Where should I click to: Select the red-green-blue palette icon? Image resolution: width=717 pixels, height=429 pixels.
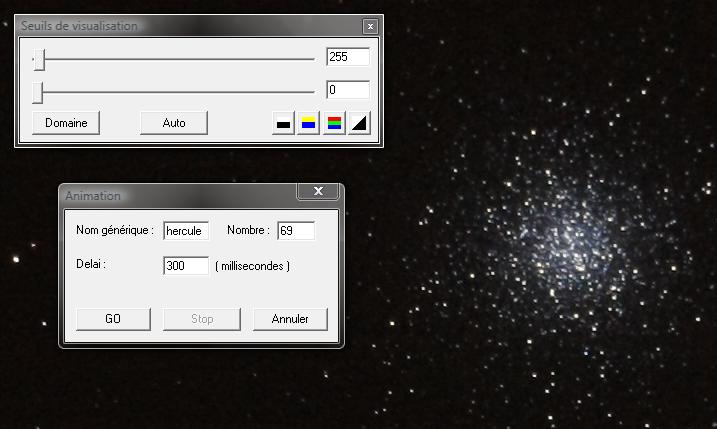tap(334, 123)
